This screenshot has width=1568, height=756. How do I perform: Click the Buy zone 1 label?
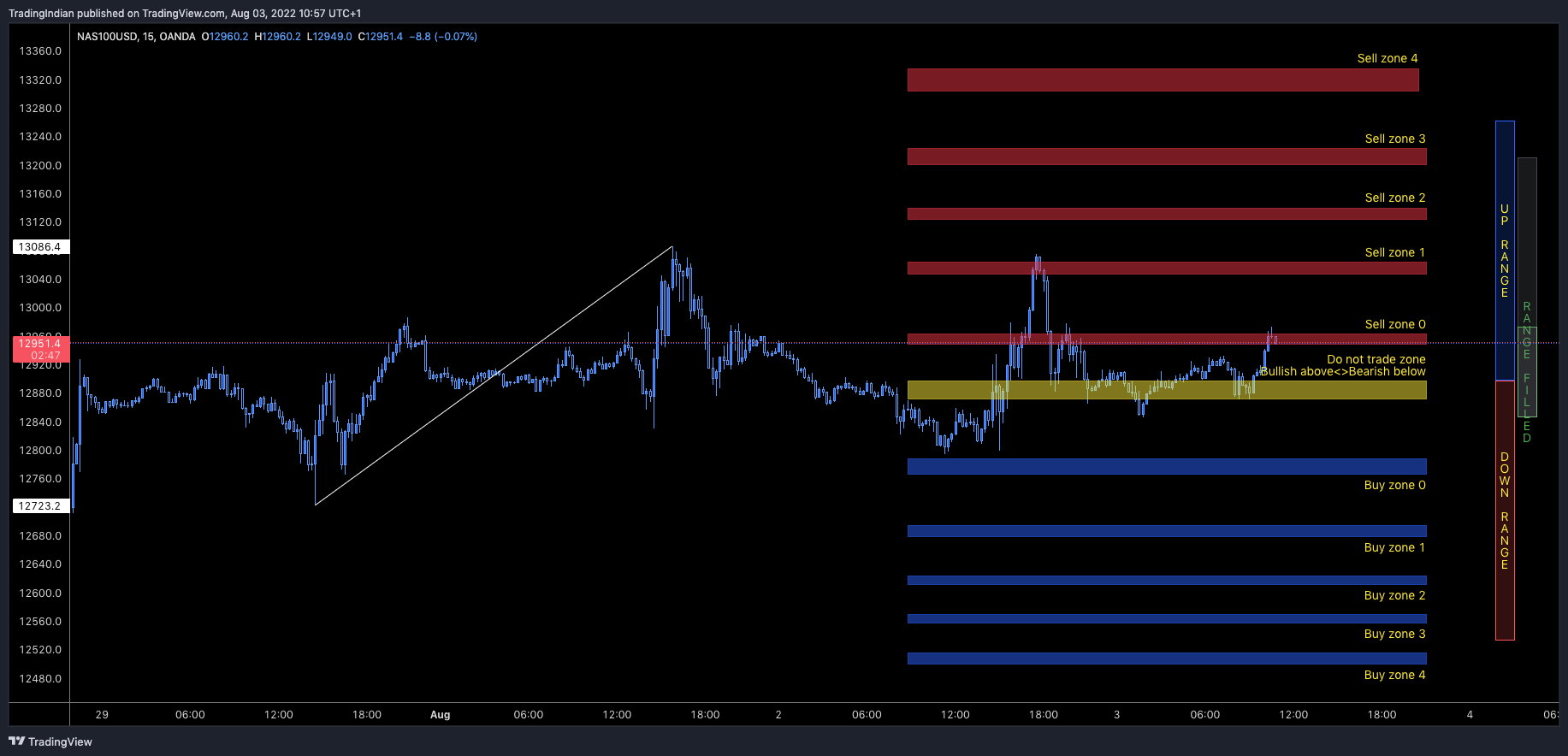[1394, 547]
